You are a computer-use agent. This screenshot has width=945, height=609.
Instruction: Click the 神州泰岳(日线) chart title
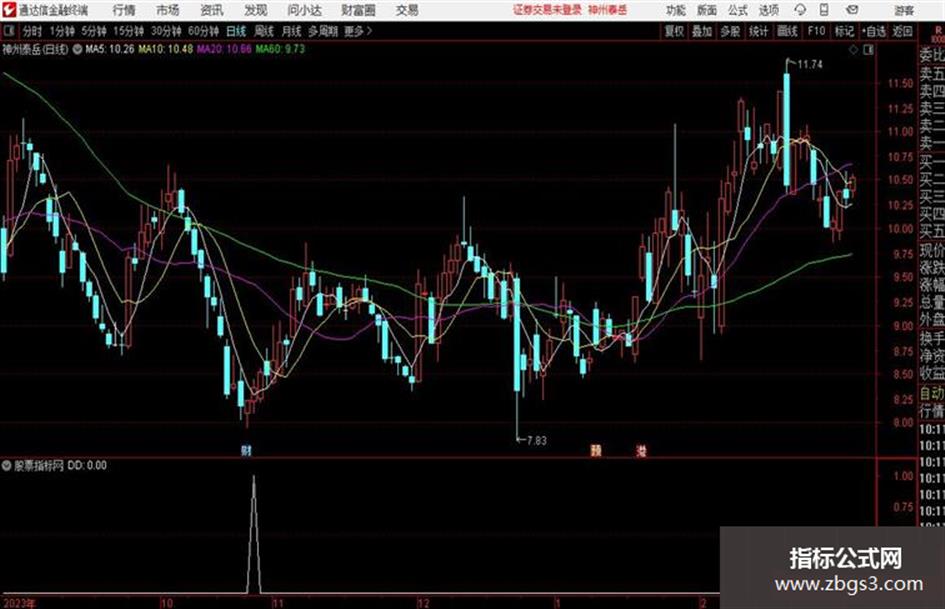(36, 49)
